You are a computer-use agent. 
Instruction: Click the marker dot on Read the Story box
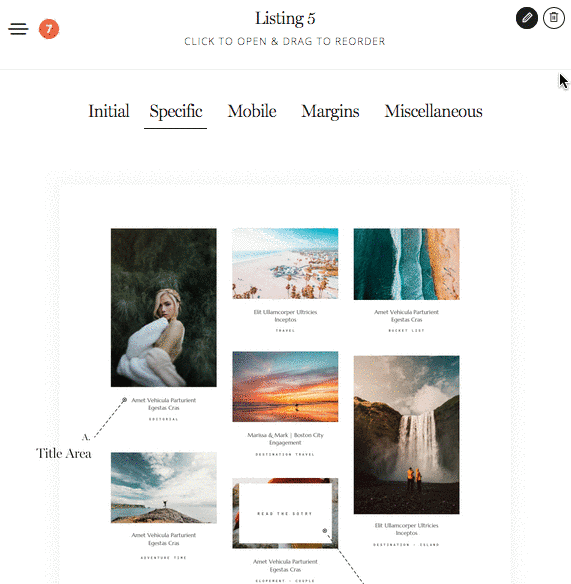(x=324, y=530)
